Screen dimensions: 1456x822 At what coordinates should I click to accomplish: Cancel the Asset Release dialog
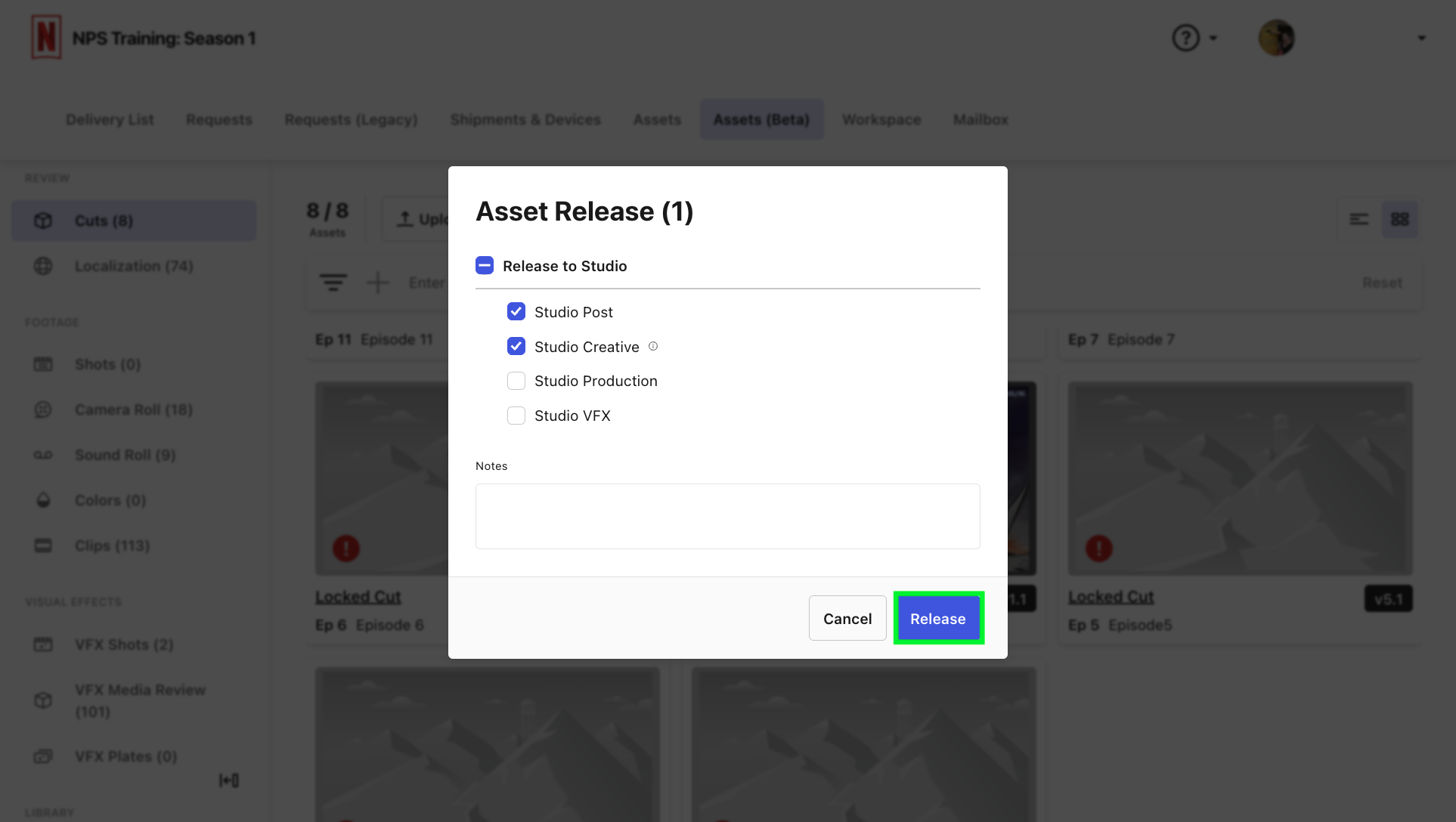coord(847,618)
